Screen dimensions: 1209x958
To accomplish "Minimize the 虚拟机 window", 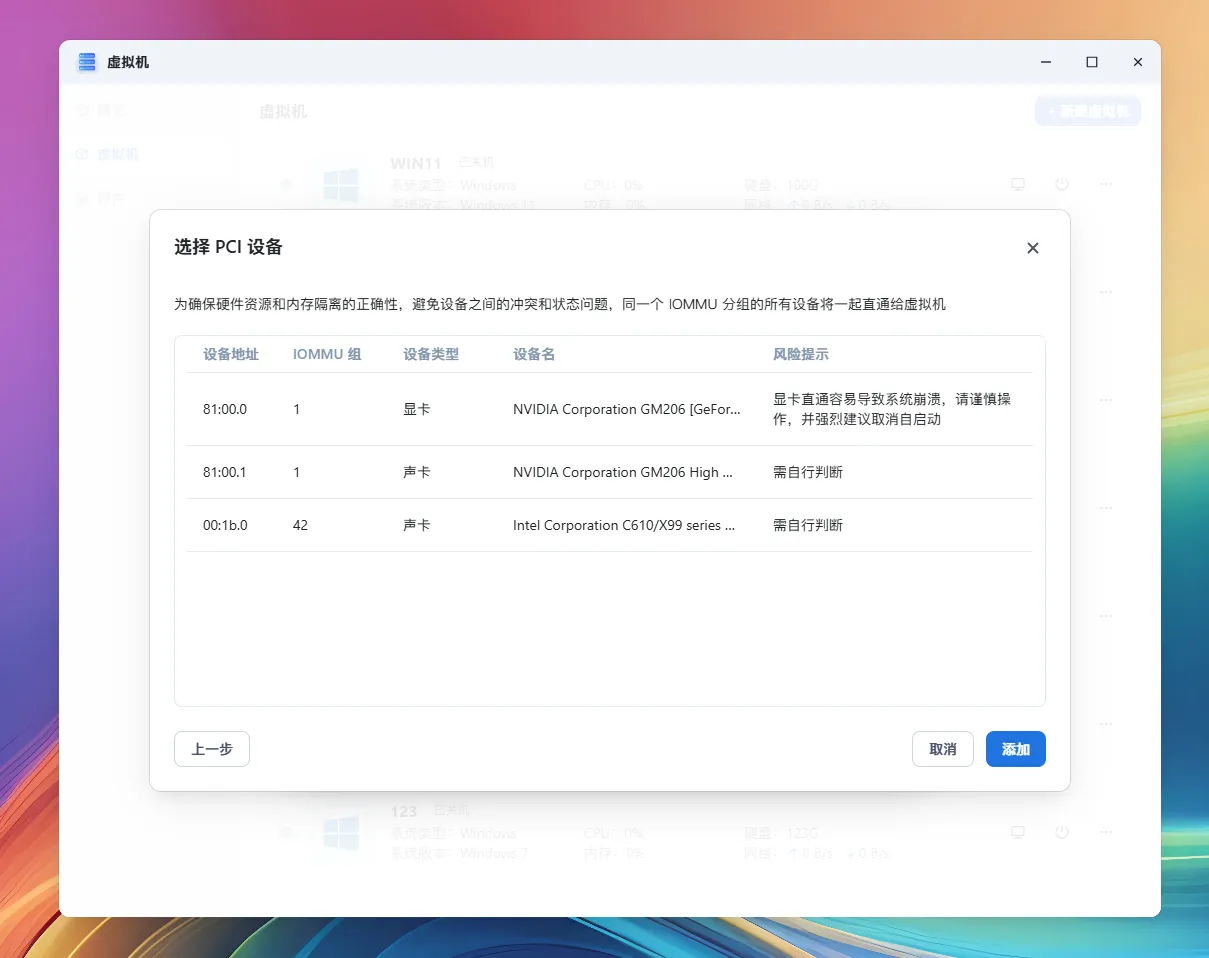I will (x=1046, y=62).
